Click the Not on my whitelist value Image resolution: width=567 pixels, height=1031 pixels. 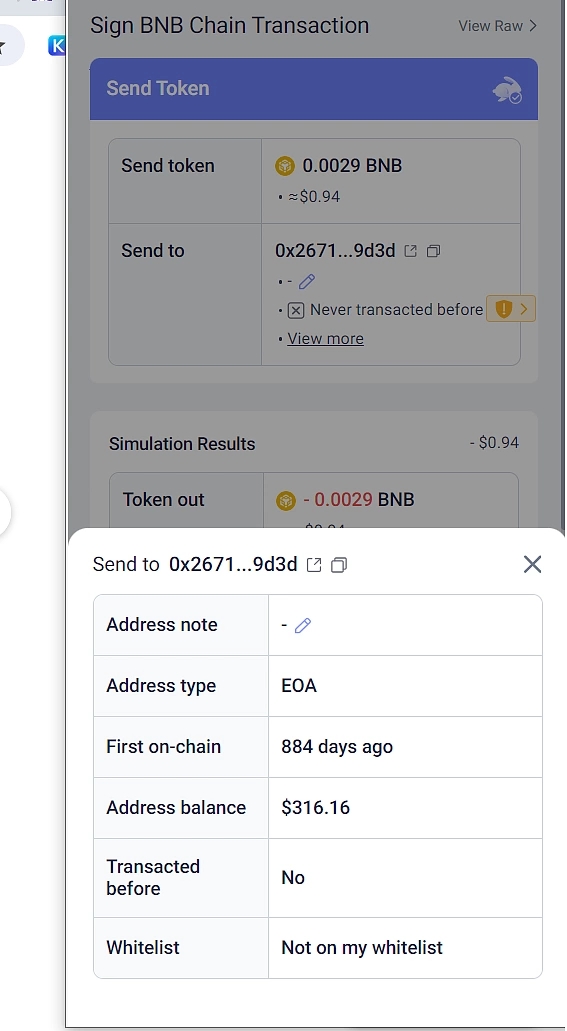pyautogui.click(x=362, y=947)
